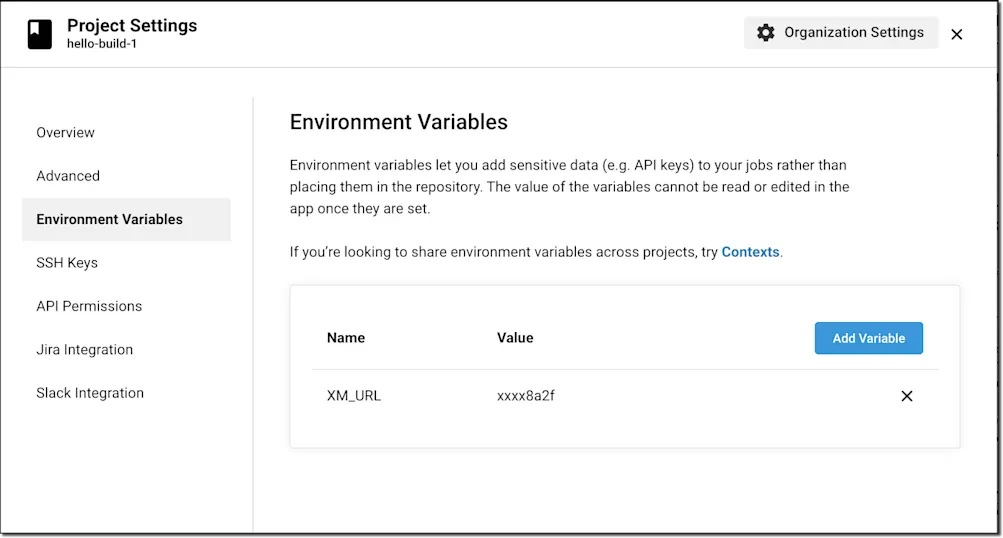Go to the Advanced settings section
The image size is (1003, 538).
click(x=68, y=176)
